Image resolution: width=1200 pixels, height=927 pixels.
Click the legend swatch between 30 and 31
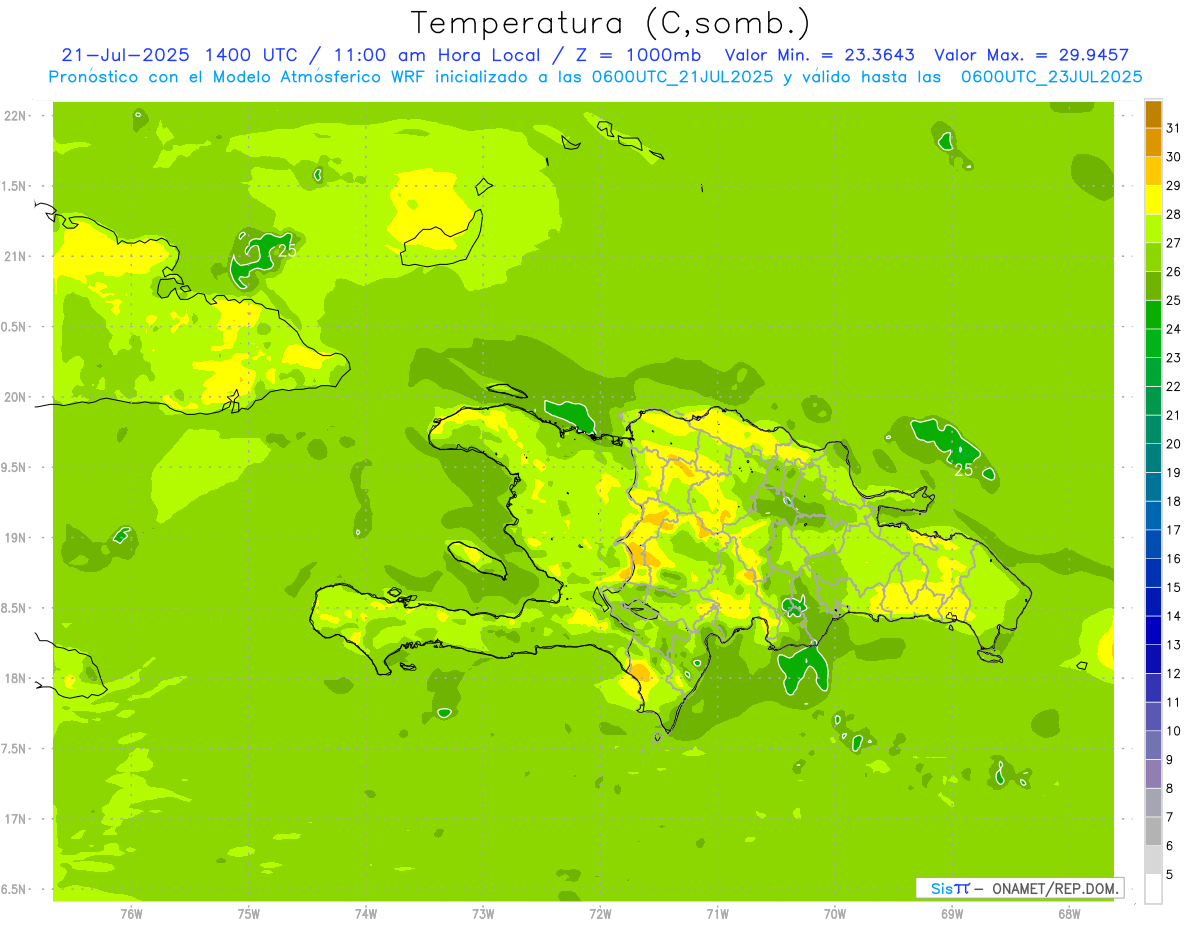[1153, 142]
